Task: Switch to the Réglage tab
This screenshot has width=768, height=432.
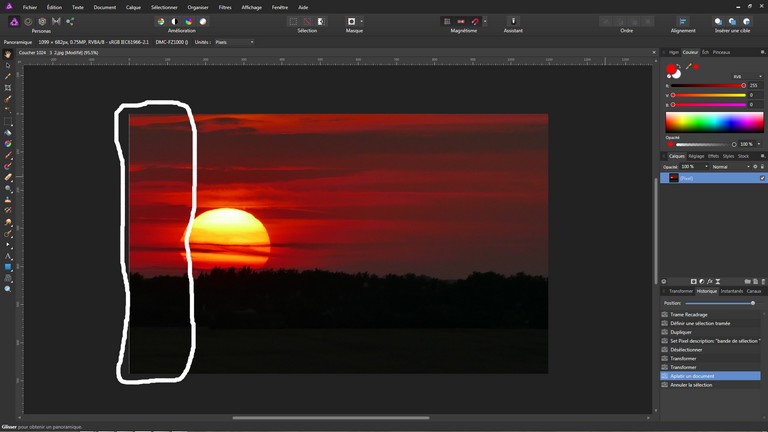Action: point(696,156)
